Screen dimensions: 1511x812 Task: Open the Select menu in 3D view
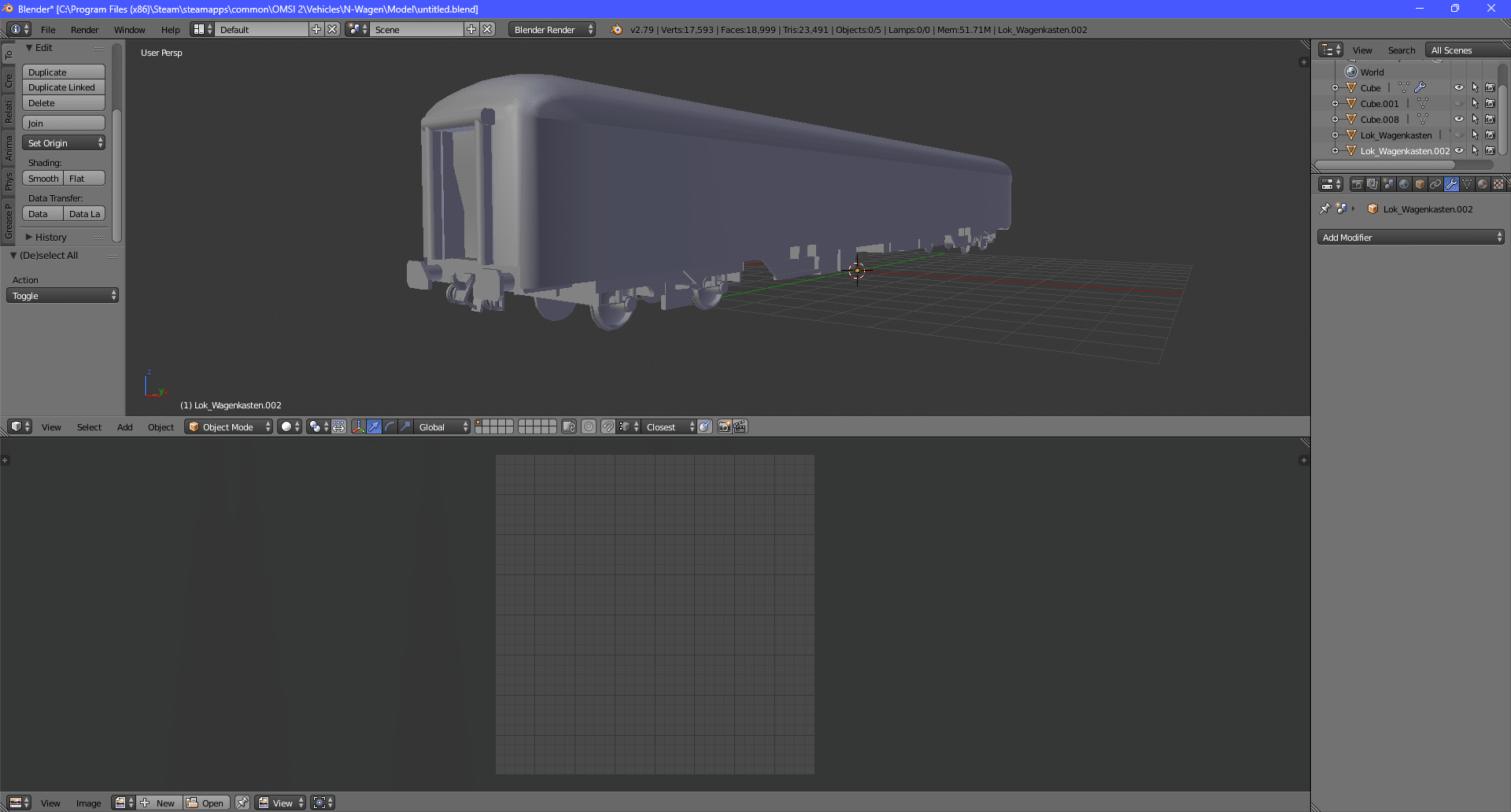[89, 426]
